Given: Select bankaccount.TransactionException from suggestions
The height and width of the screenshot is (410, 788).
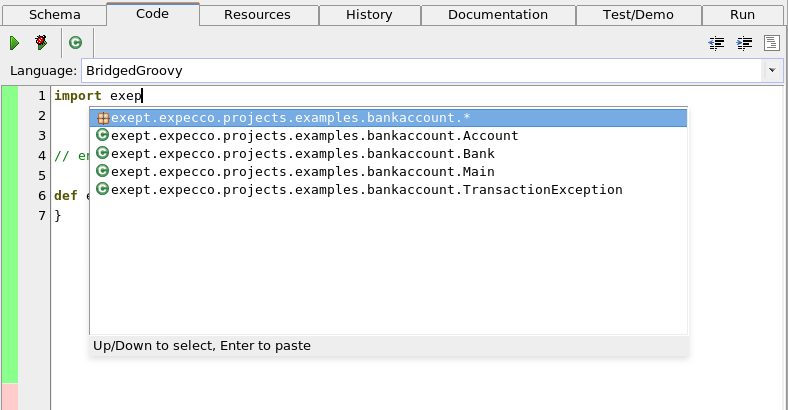Looking at the screenshot, I should pyautogui.click(x=366, y=190).
